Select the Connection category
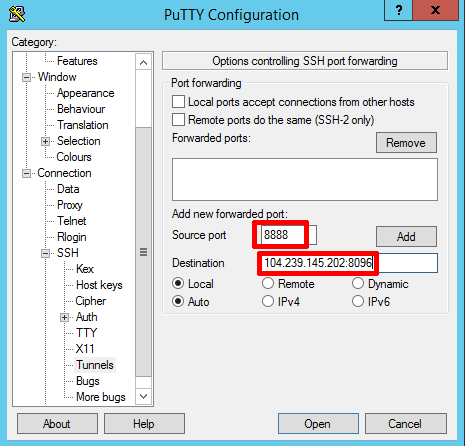Screen dimensions: 465x446 click(64, 173)
